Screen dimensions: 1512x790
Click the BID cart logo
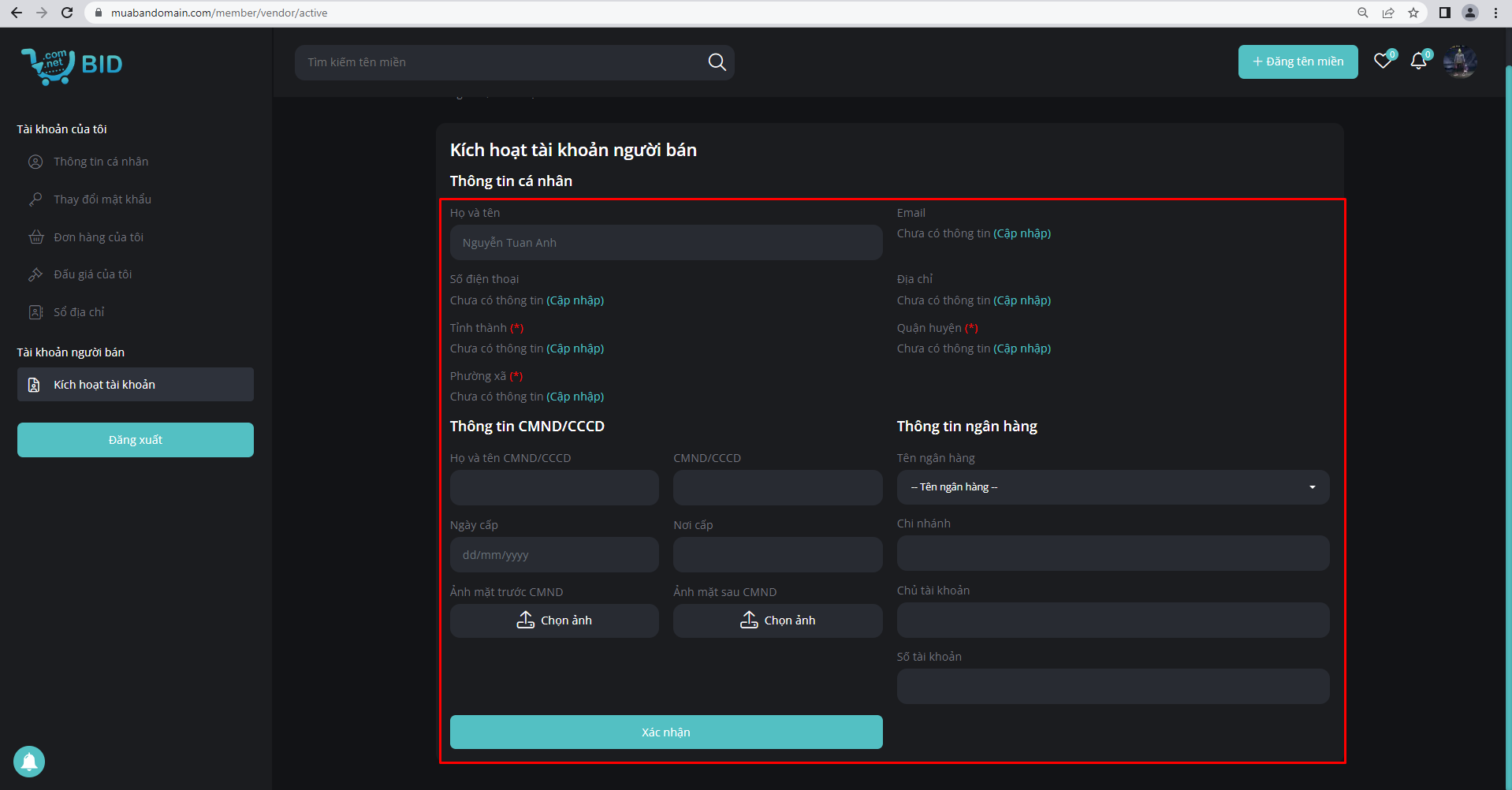click(71, 65)
